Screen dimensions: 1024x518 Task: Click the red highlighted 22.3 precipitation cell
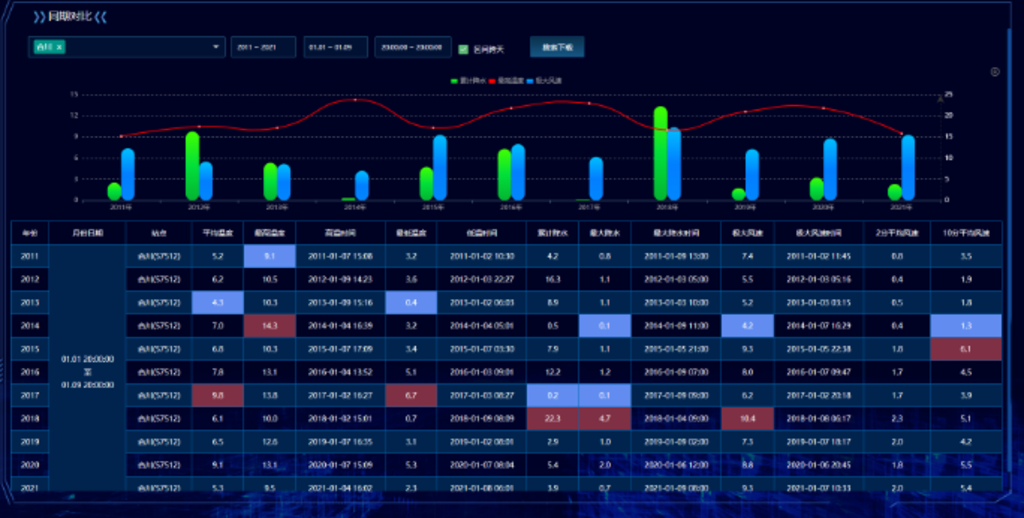click(552, 418)
